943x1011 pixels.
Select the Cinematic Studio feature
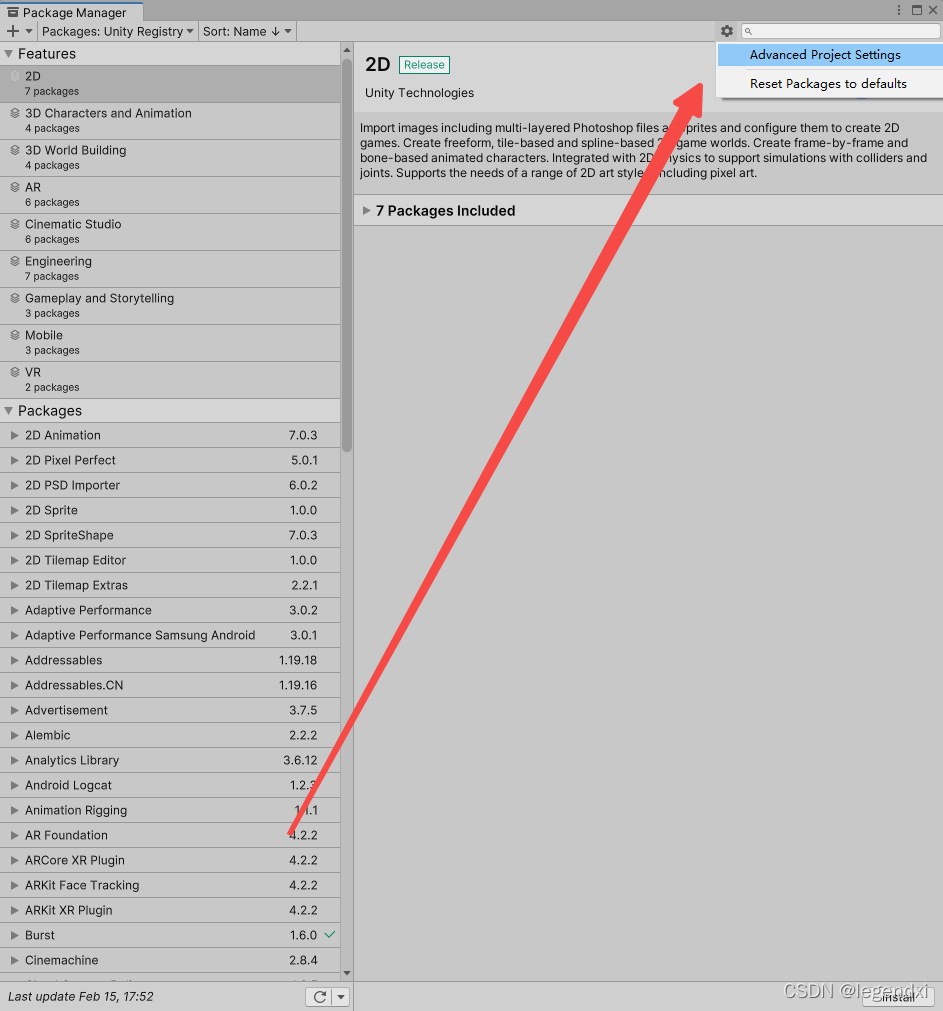coord(170,231)
